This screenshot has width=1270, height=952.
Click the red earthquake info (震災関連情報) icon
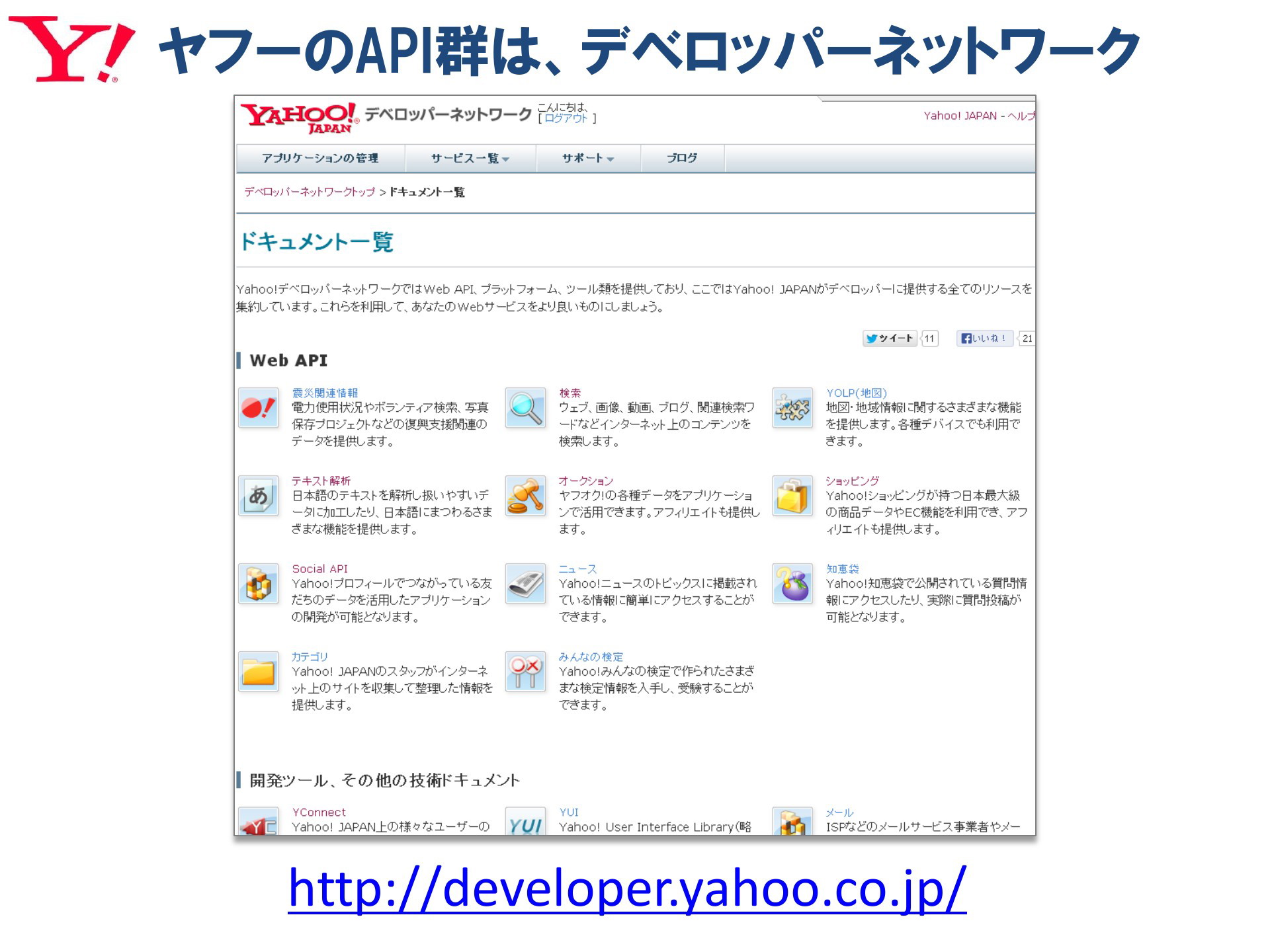tap(258, 408)
